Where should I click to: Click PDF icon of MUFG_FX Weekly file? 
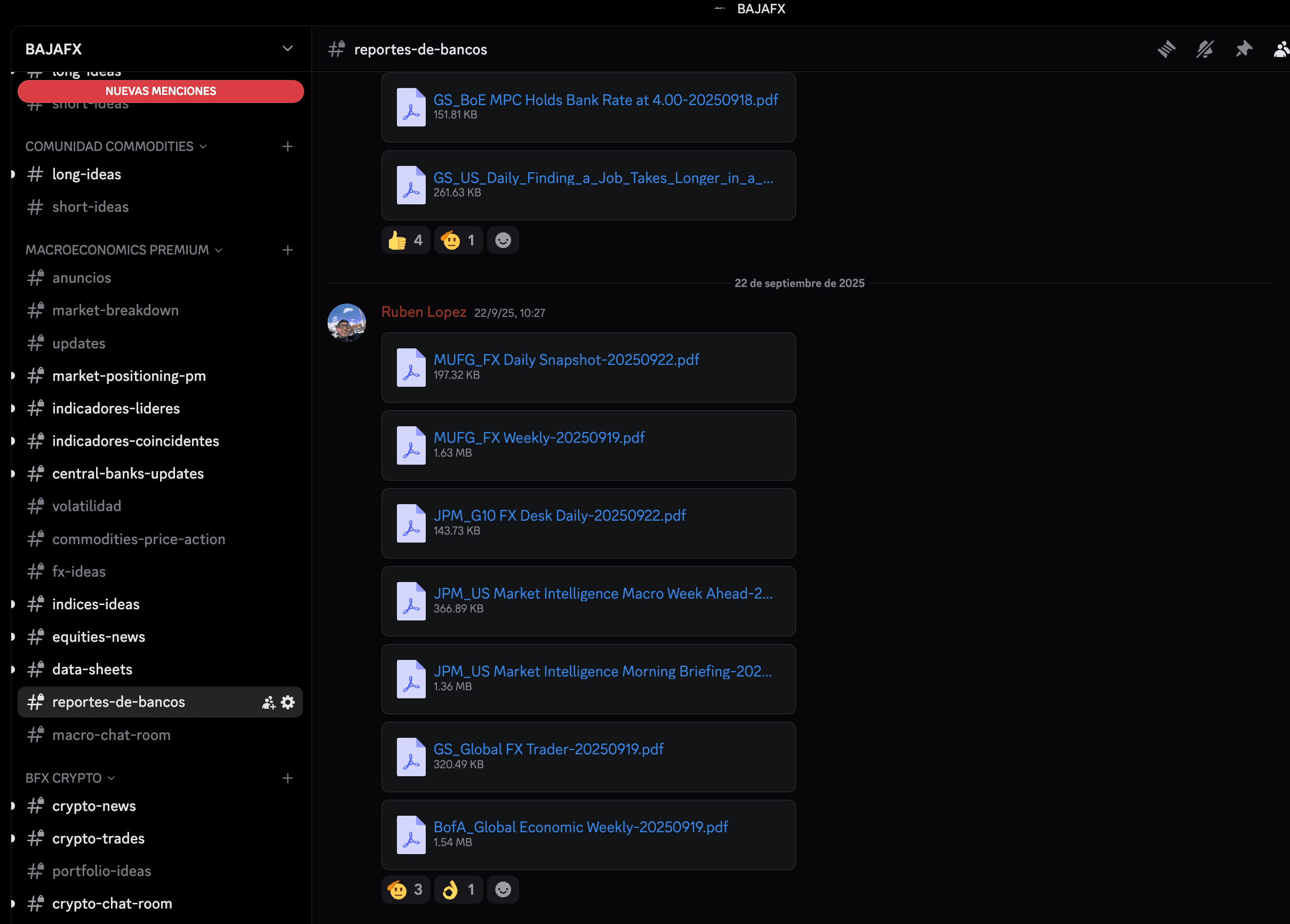pyautogui.click(x=411, y=445)
